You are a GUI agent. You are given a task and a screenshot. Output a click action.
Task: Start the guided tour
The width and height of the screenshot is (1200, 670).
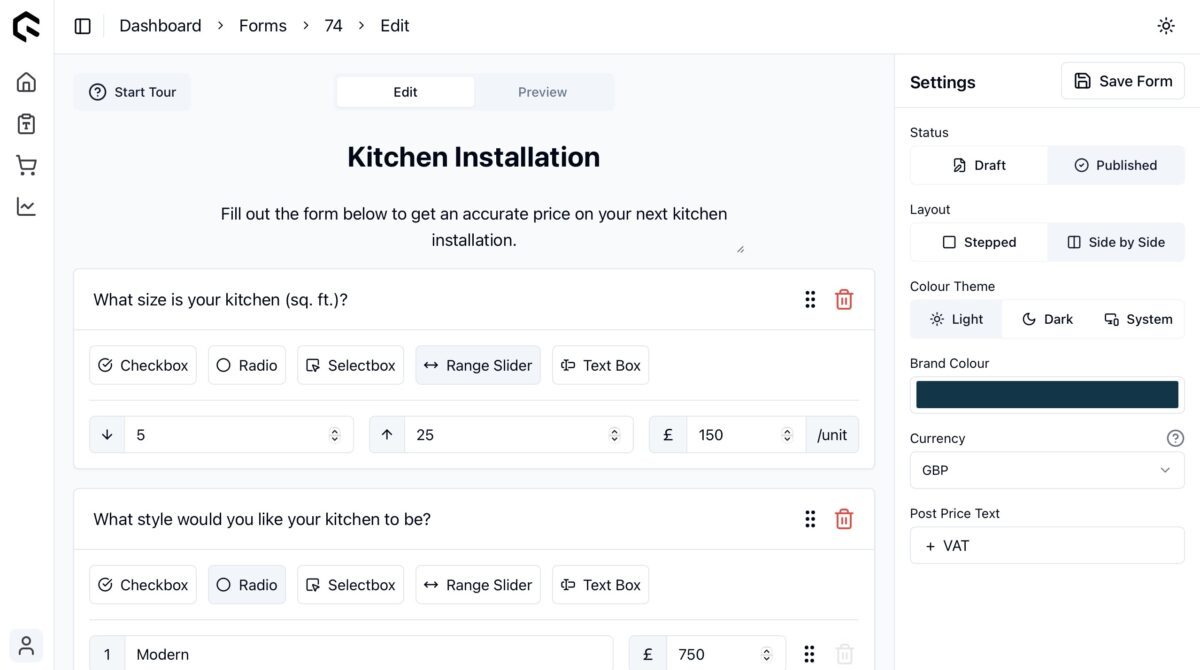[132, 92]
